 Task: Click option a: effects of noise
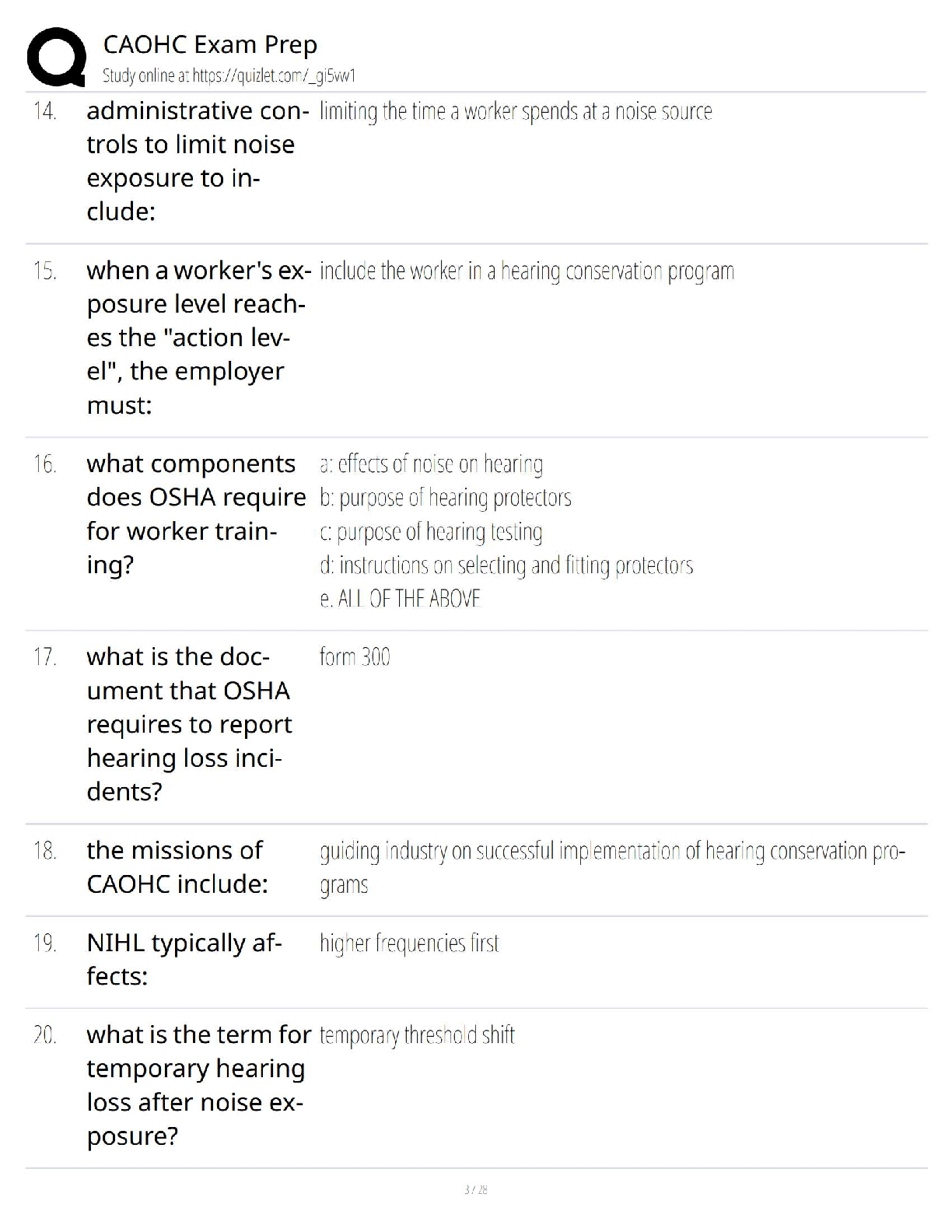431,464
